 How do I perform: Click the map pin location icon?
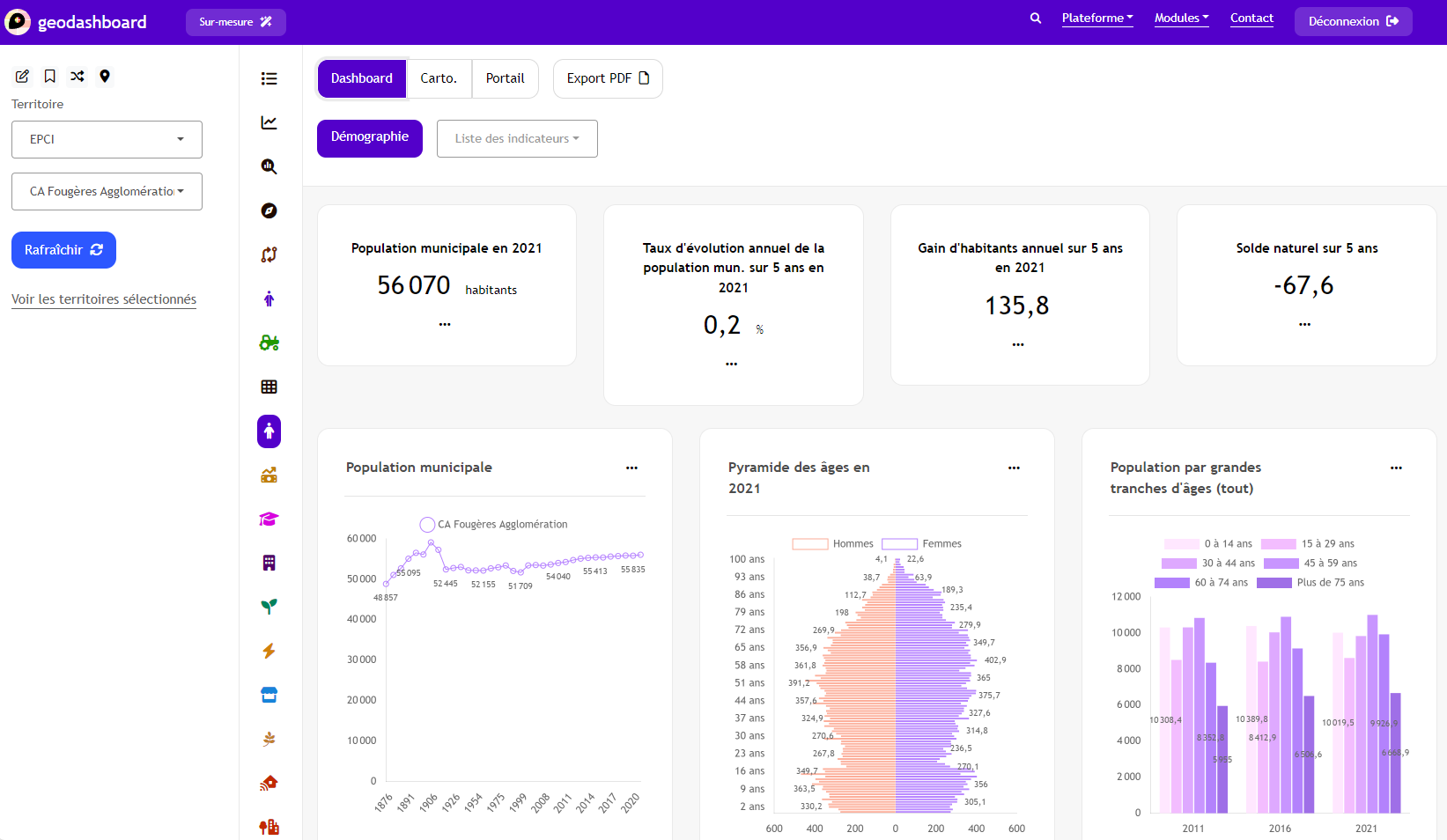click(x=105, y=77)
